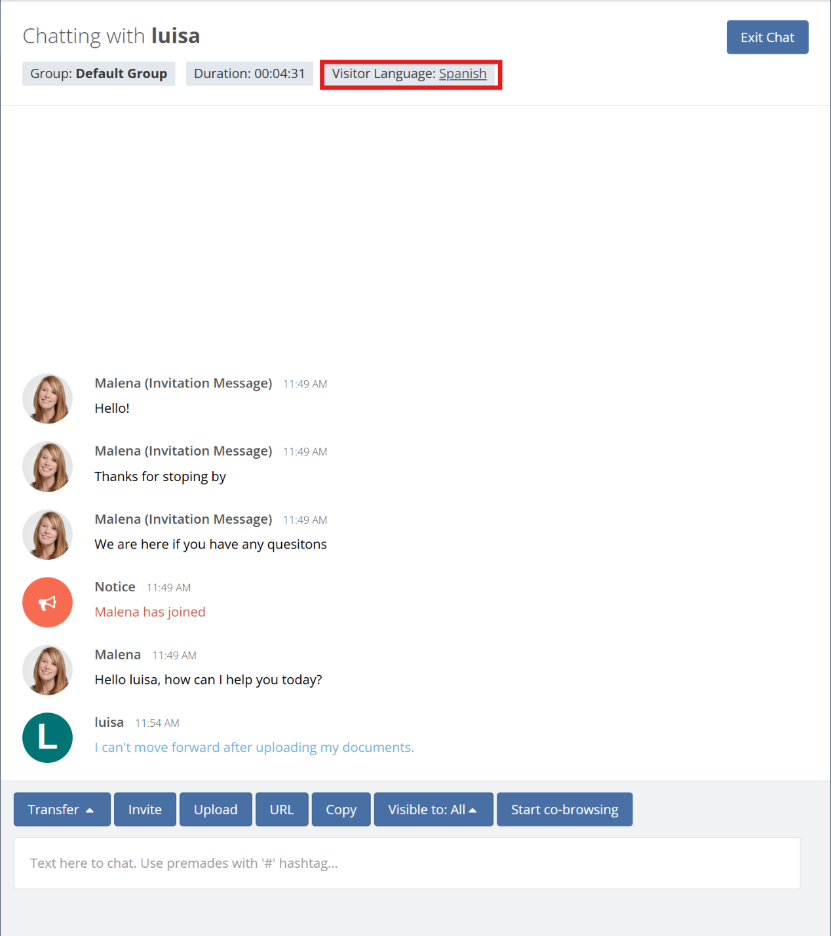Click the Duration 00:04:31 badge

coord(249,74)
